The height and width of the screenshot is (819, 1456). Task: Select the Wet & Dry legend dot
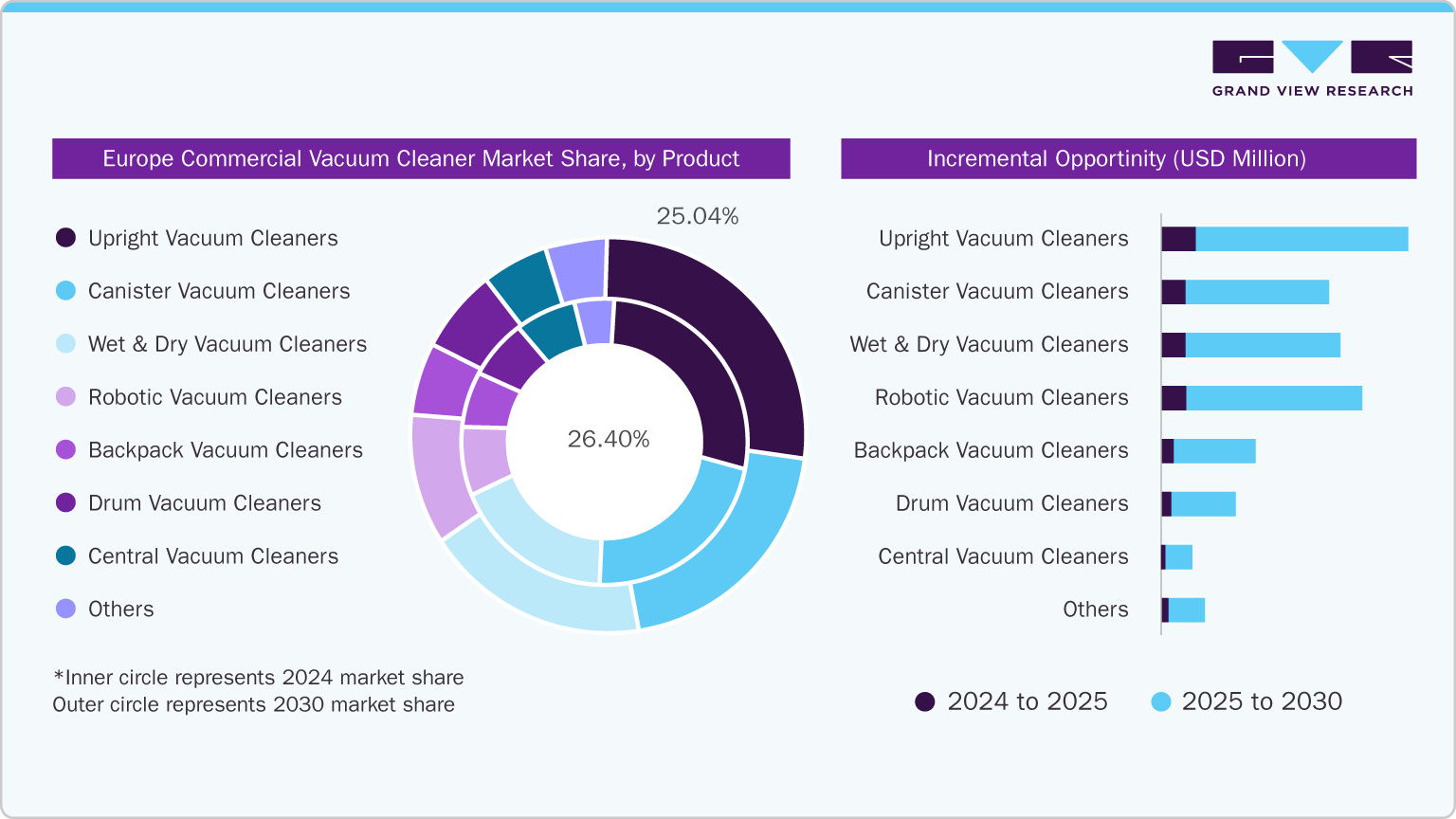point(65,344)
